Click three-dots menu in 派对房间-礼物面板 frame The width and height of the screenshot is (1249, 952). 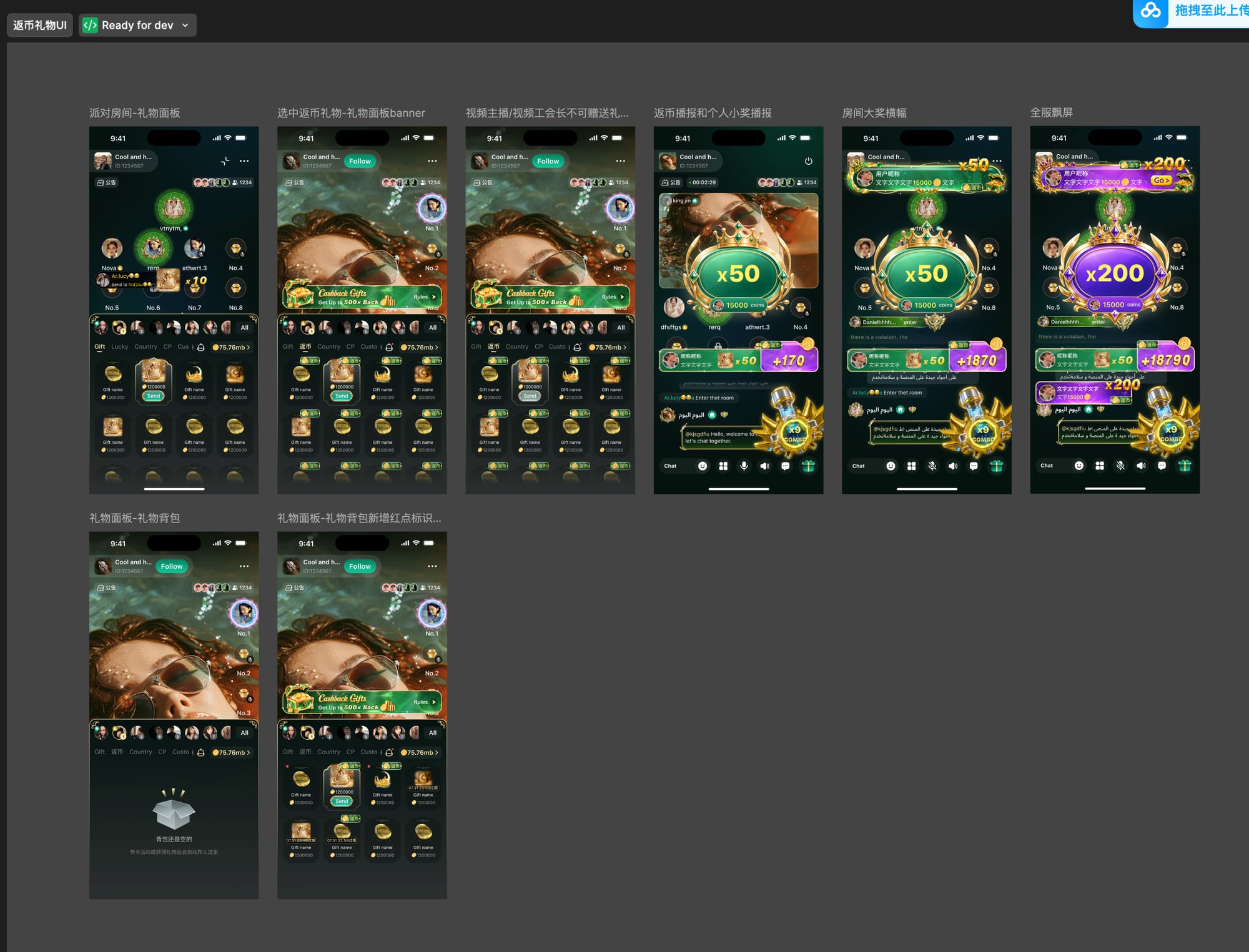(244, 161)
